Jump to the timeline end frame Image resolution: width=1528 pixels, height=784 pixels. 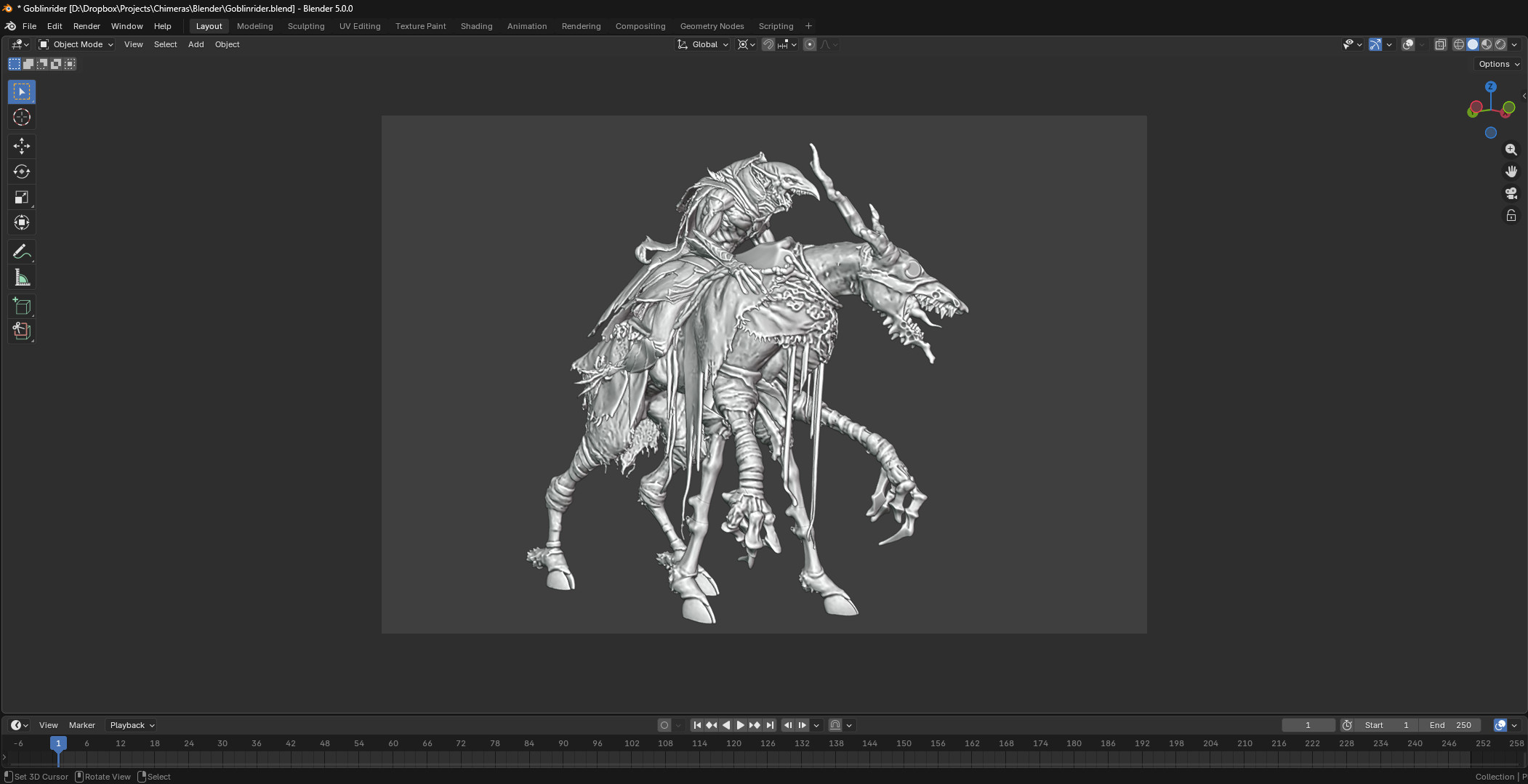770,725
